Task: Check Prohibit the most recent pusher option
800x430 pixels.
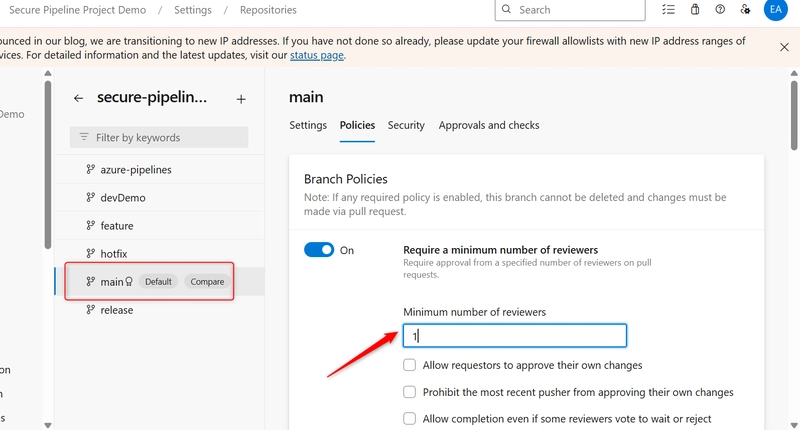Action: pos(410,392)
